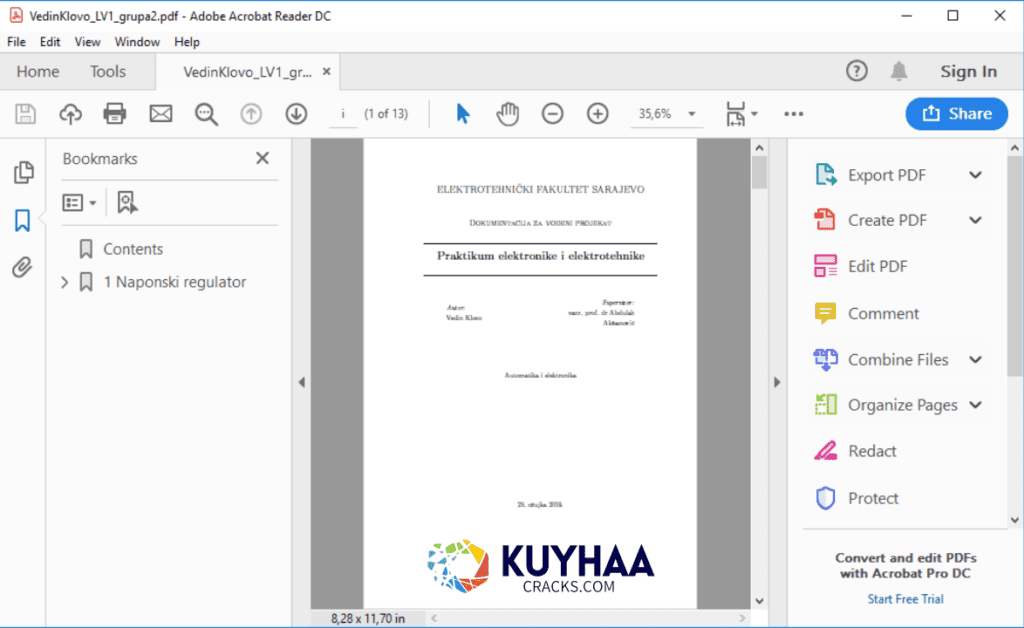Switch to the Home tab
Screen dimensions: 1024x628
38,71
